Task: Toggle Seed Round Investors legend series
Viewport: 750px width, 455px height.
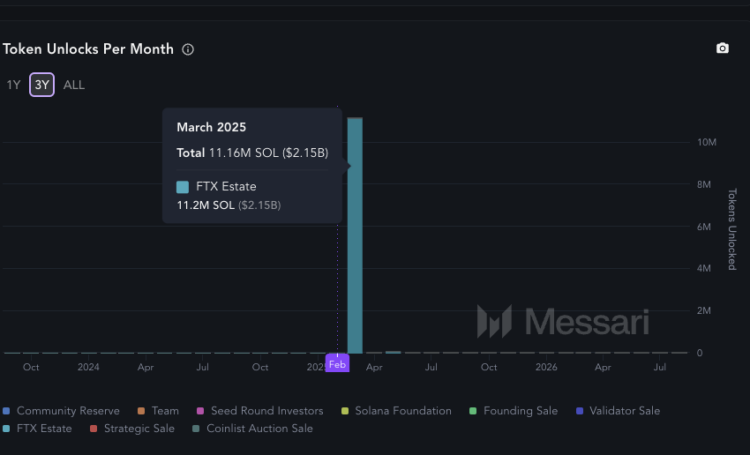Action: tap(260, 411)
